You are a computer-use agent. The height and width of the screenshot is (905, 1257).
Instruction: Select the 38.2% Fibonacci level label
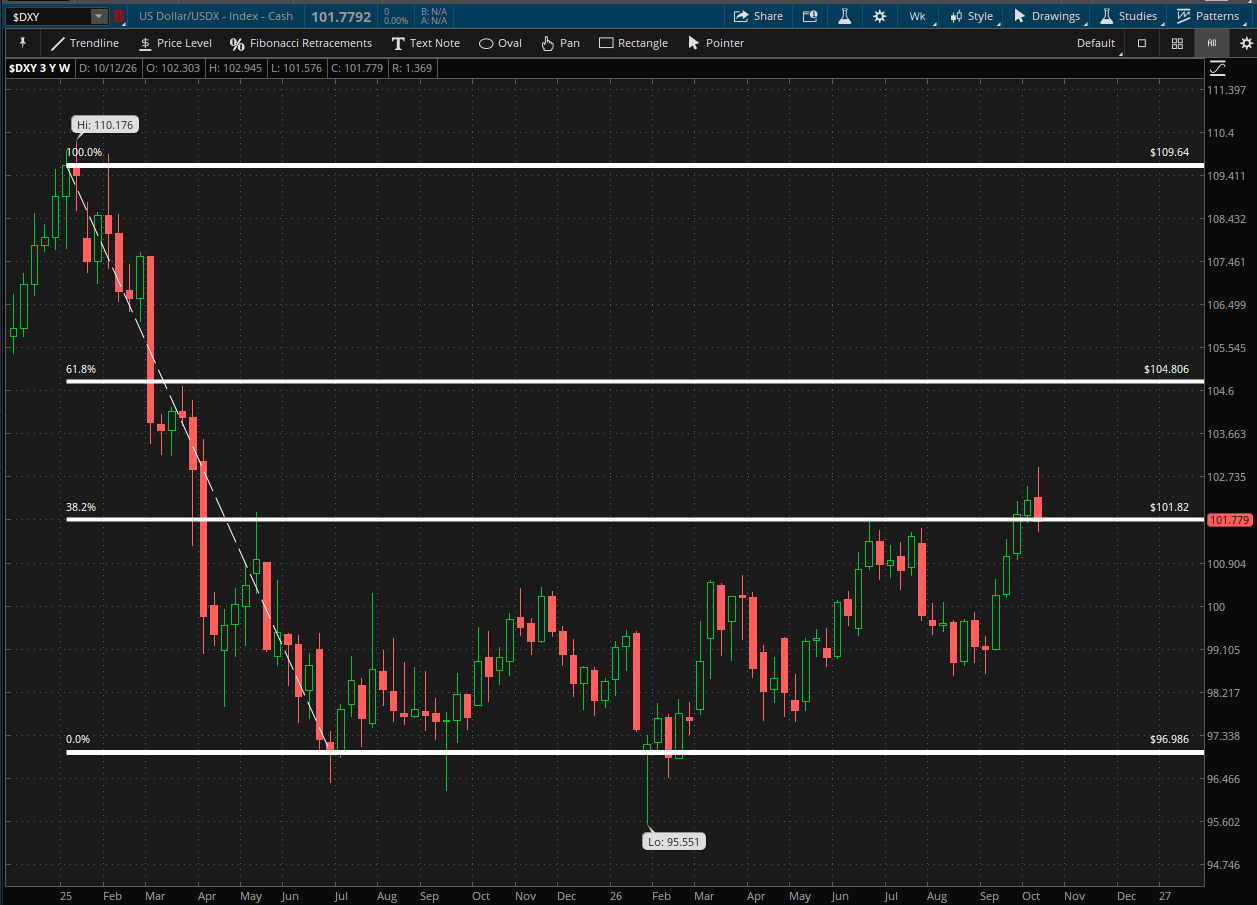tap(81, 507)
